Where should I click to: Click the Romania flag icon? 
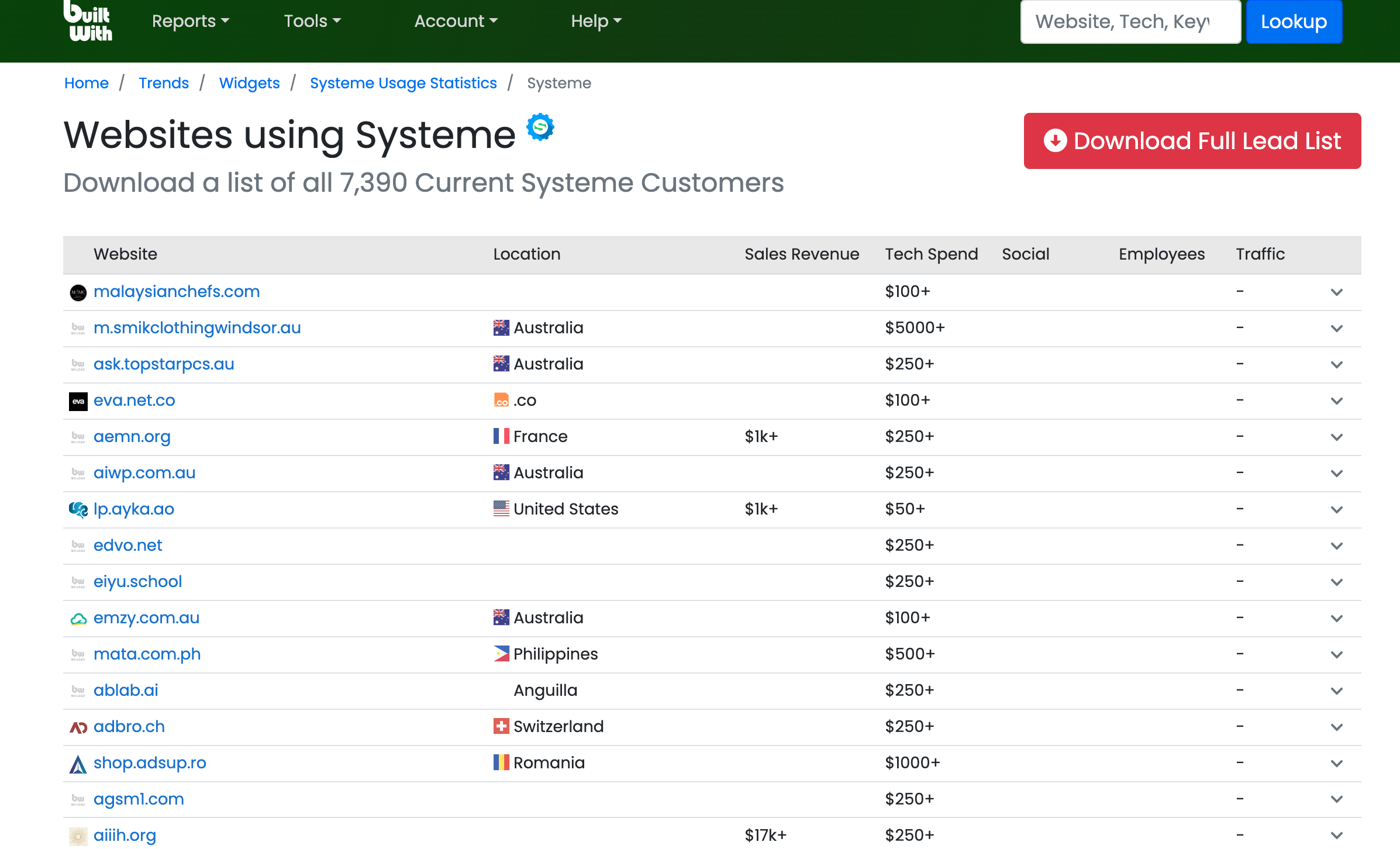point(501,762)
